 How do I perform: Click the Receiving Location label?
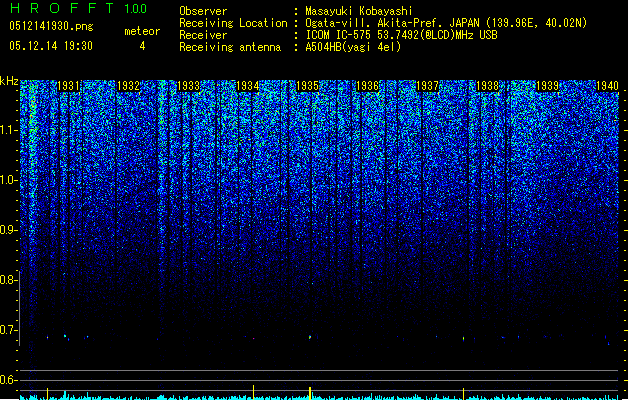click(233, 23)
